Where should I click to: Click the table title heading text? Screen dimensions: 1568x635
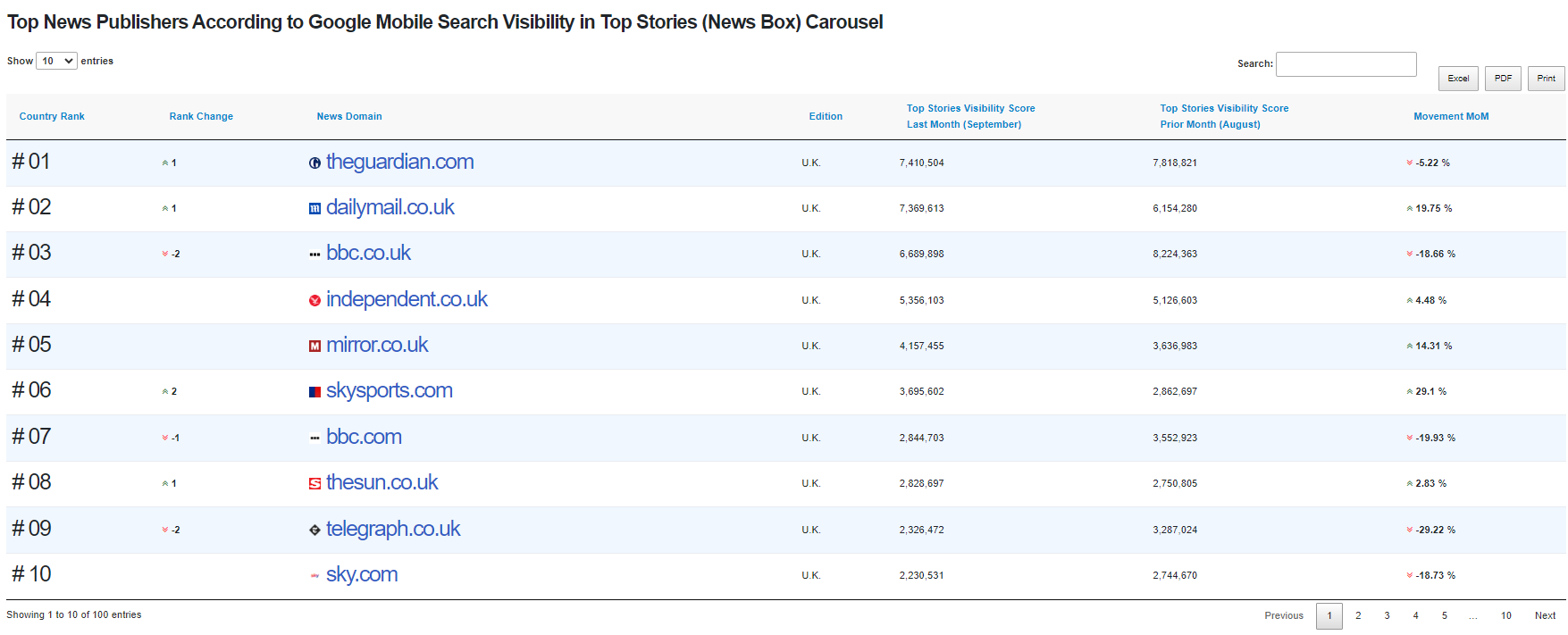[445, 22]
